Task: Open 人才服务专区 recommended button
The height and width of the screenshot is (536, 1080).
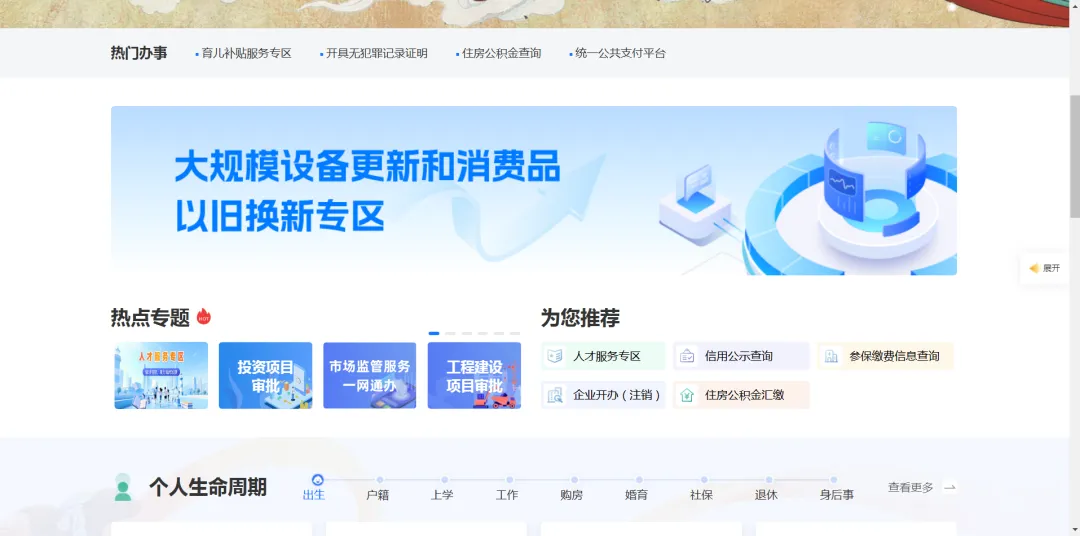Action: click(x=603, y=356)
